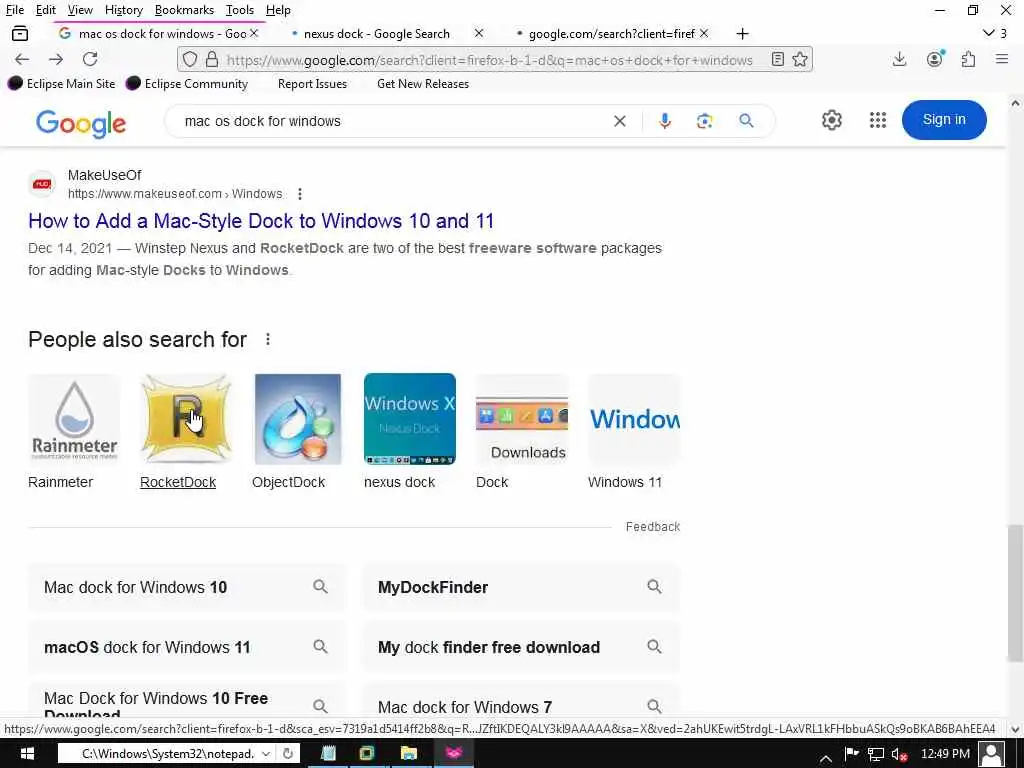Toggle reader view icon in the address bar
1024x768 pixels.
click(x=778, y=59)
